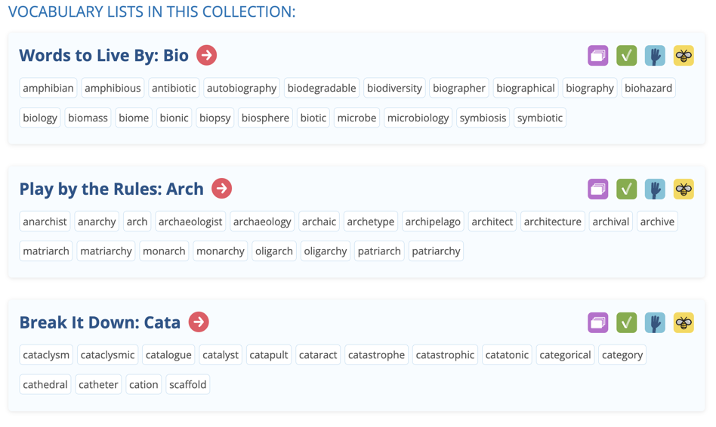Open flashcards for Play by the Rules: Arch
Screen dimensions: 716x427
(598, 189)
